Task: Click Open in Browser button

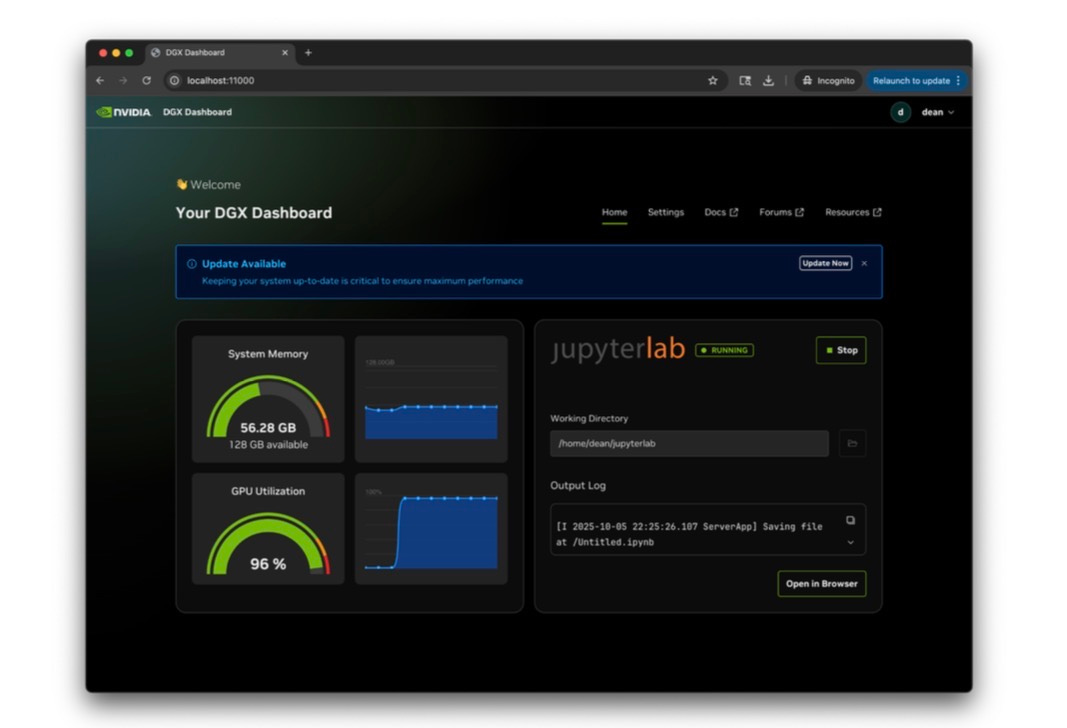Action: 822,584
